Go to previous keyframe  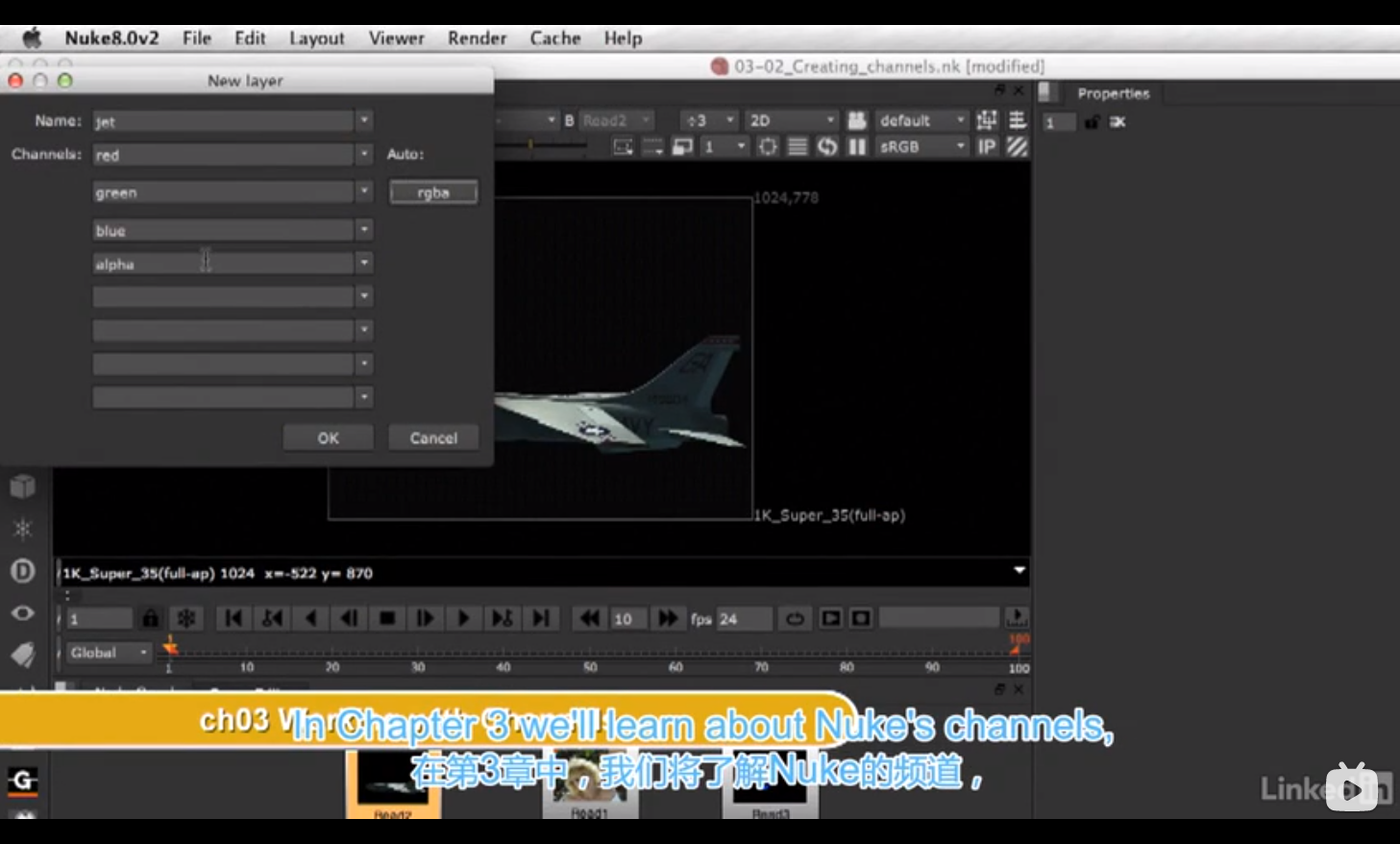(x=272, y=618)
